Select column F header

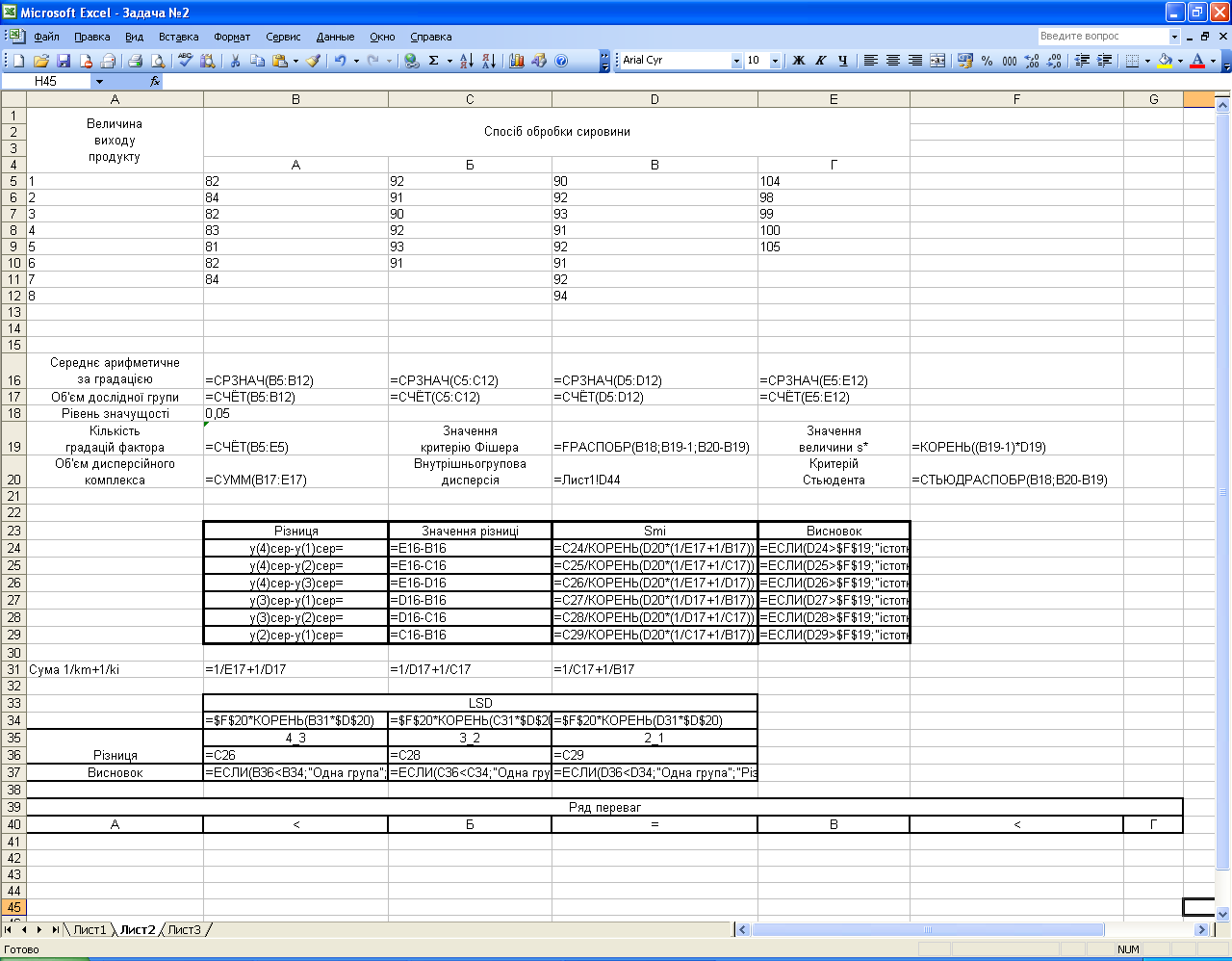coord(1016,99)
